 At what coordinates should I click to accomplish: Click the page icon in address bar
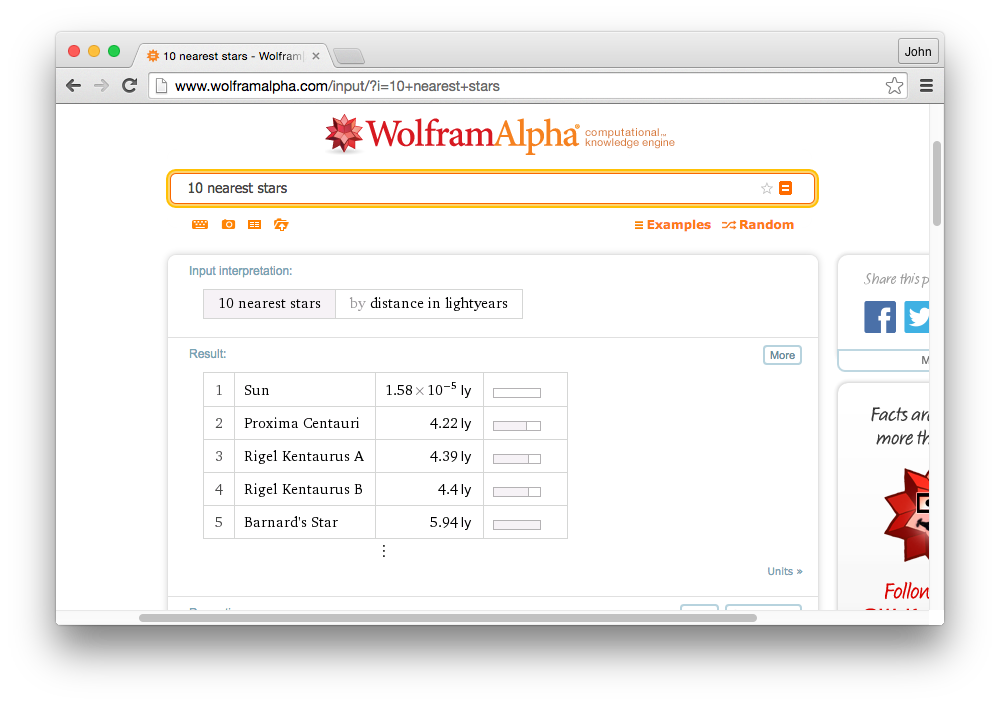[x=161, y=85]
